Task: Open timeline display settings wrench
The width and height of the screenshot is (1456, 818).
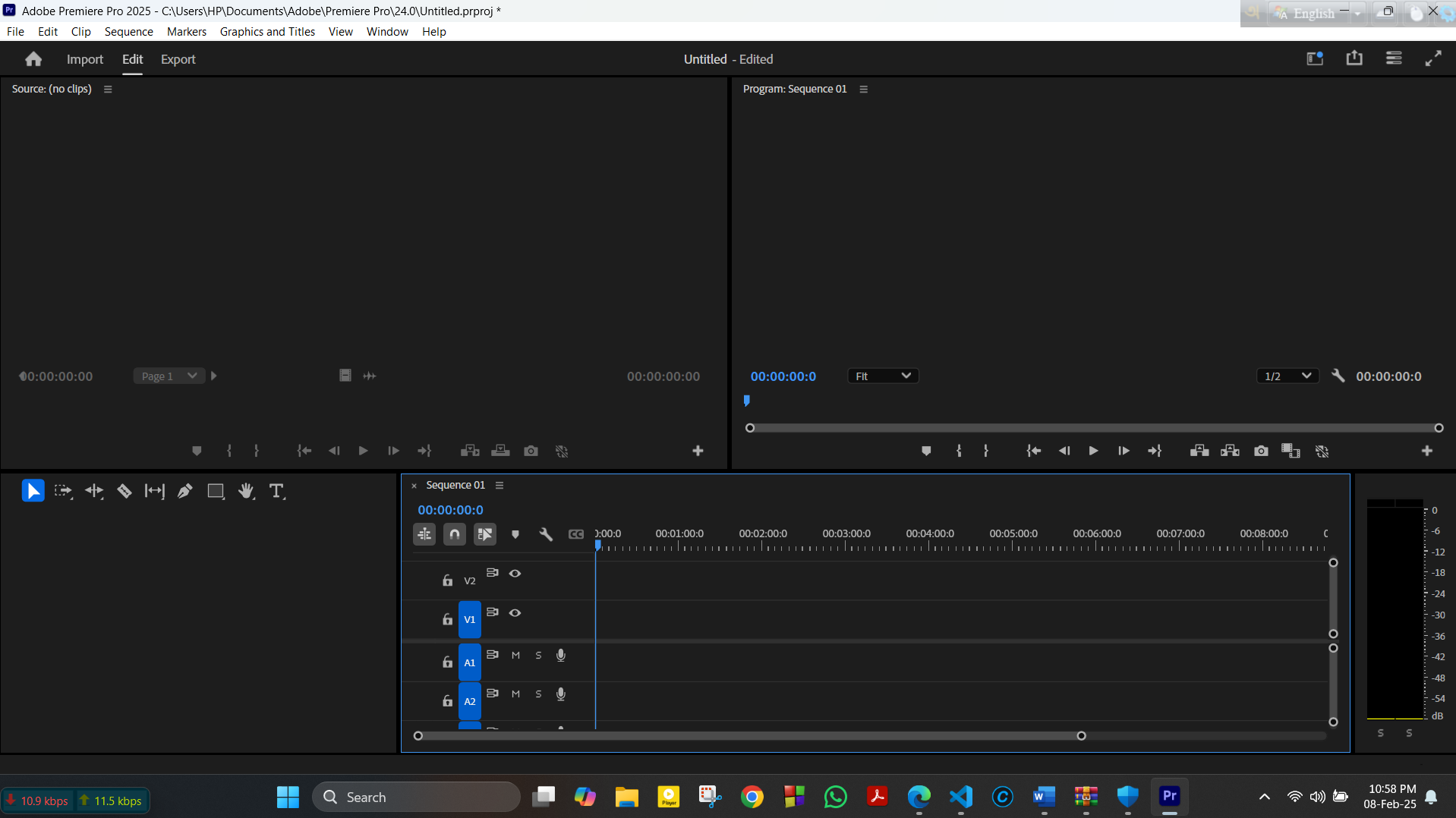Action: pos(545,534)
